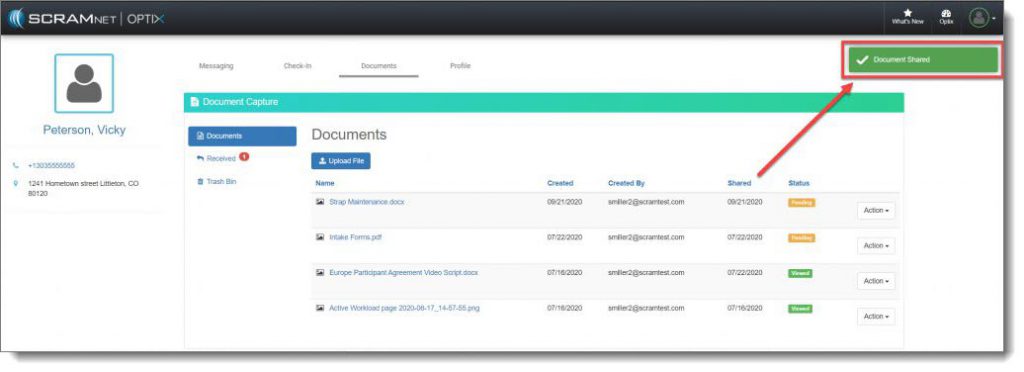The image size is (1024, 372).
Task: Sort by the Created By column header
Action: pos(626,183)
